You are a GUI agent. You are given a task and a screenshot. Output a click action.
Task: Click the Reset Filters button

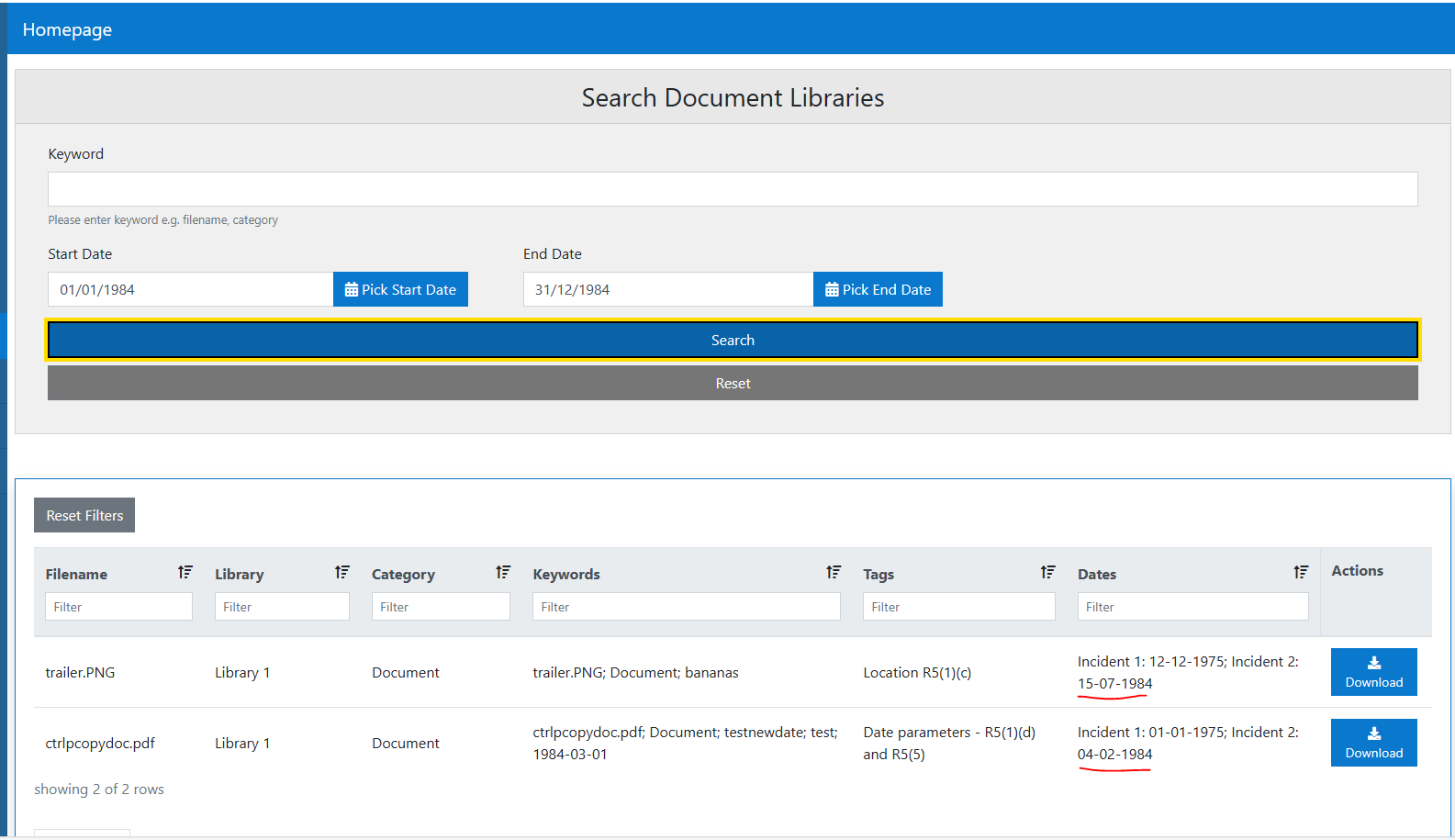click(84, 515)
